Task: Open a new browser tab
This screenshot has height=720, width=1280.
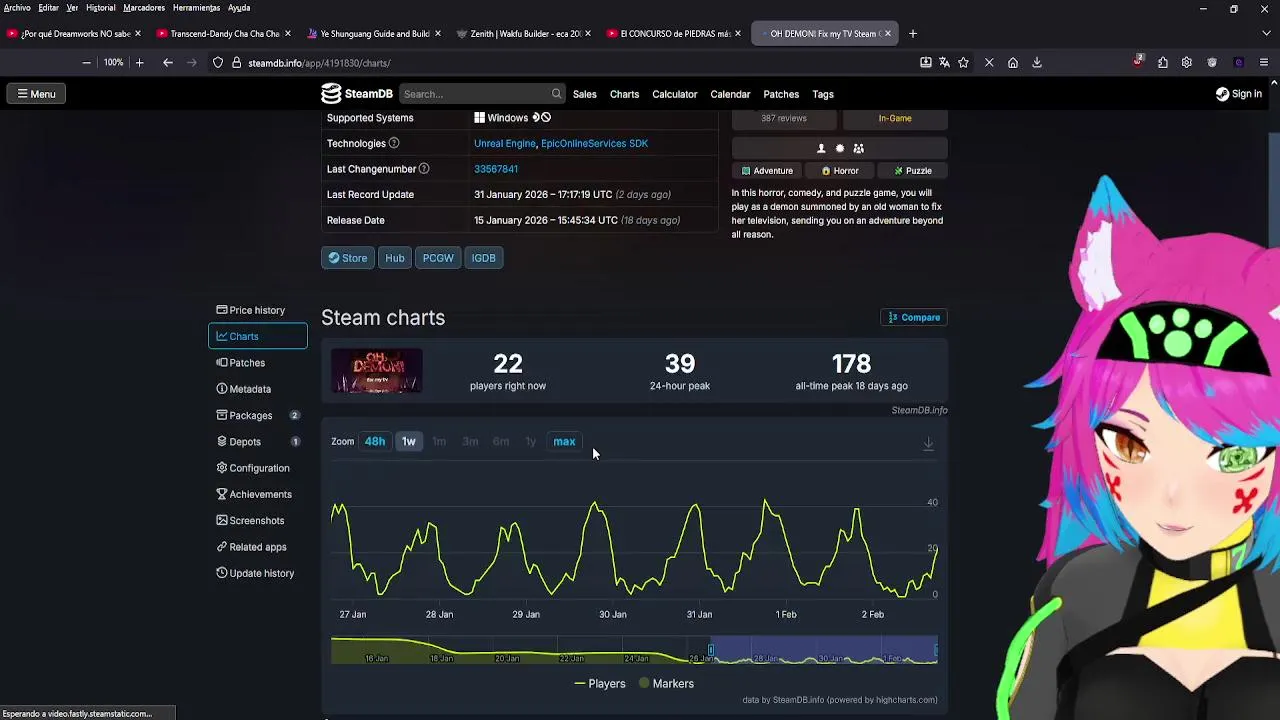Action: coord(912,34)
